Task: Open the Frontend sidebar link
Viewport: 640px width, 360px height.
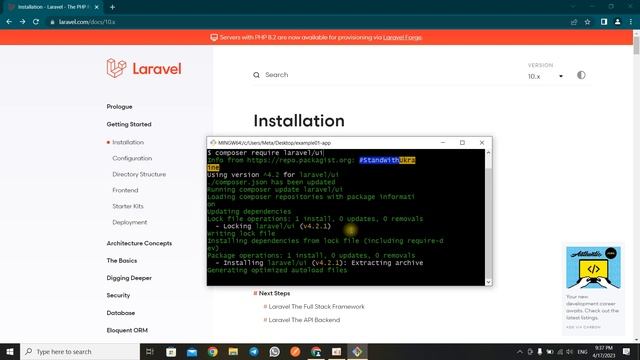Action: [125, 190]
